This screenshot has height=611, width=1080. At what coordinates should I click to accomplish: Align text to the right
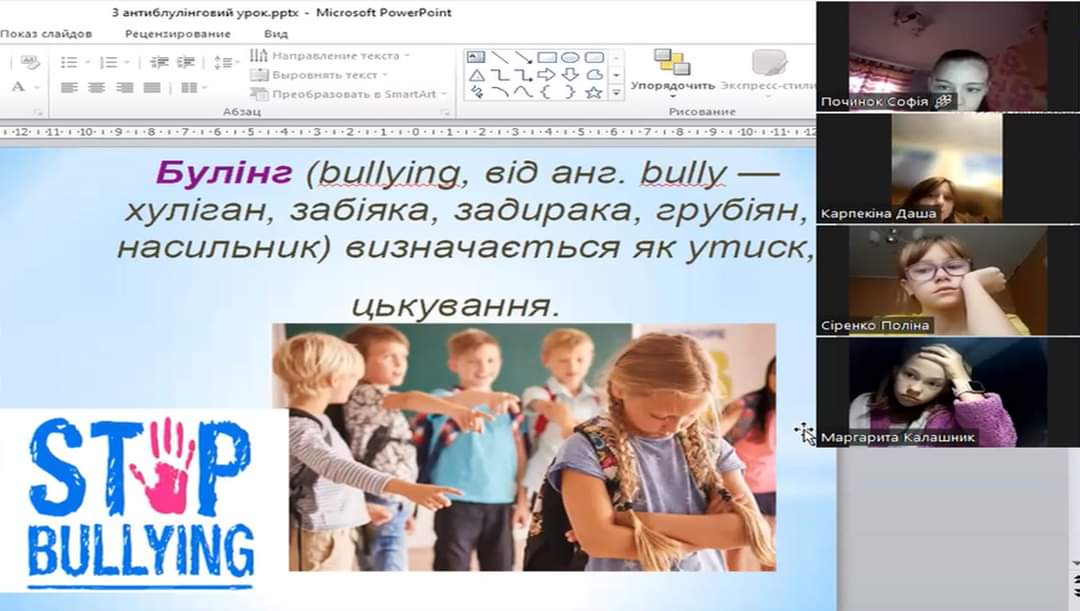[124, 87]
